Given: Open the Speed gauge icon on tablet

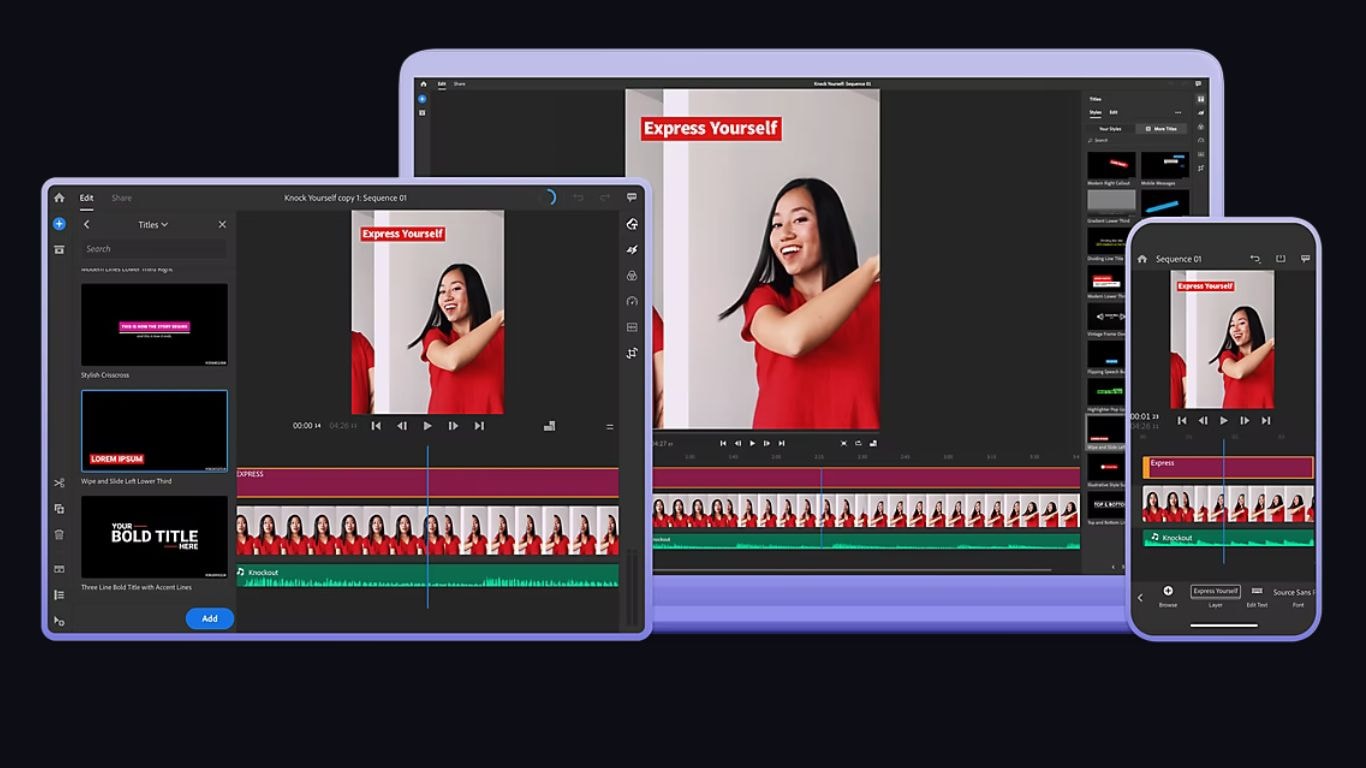Looking at the screenshot, I should coord(632,301).
